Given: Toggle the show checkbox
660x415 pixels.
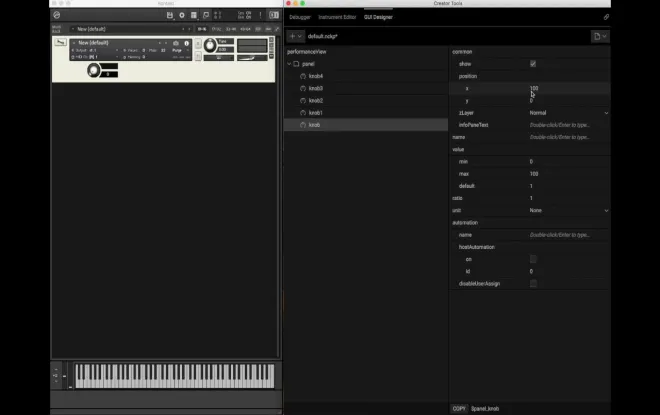Looking at the screenshot, I should [533, 64].
